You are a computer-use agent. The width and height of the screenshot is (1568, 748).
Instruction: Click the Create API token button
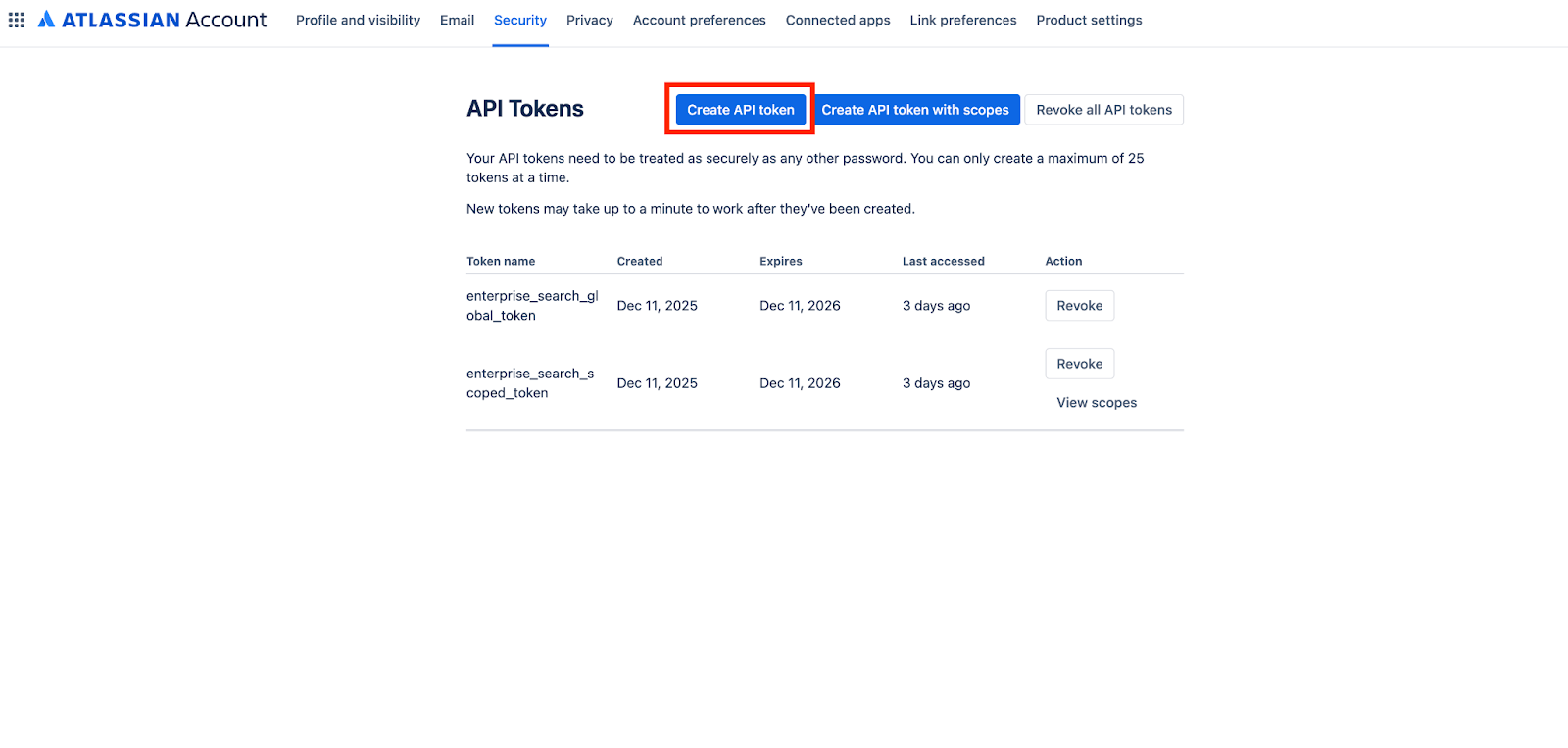point(741,110)
